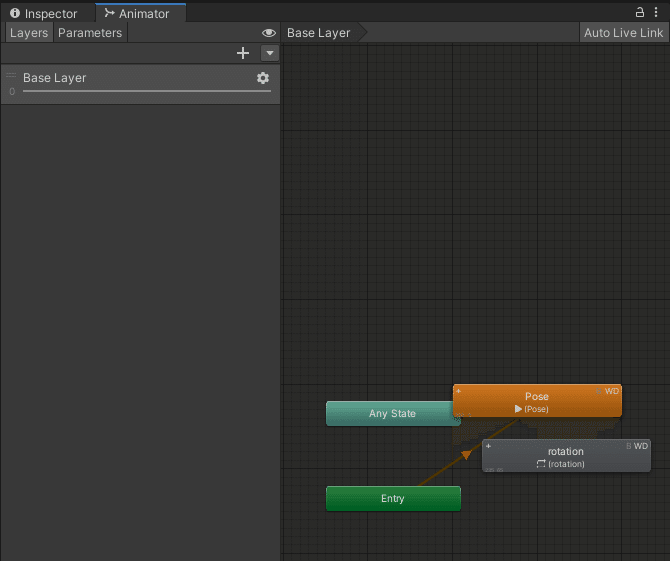Screen dimensions: 670x561
Task: Open the Parameters tab
Action: coord(90,33)
